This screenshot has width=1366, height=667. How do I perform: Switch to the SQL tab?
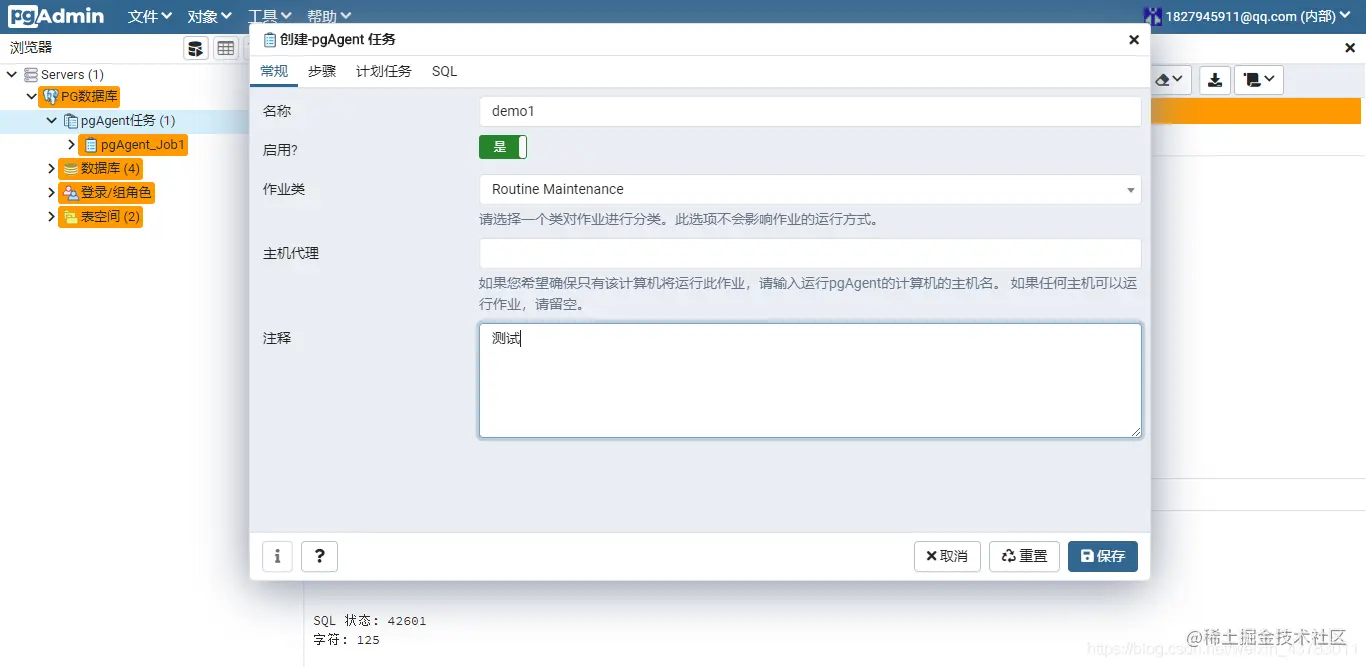click(x=443, y=71)
